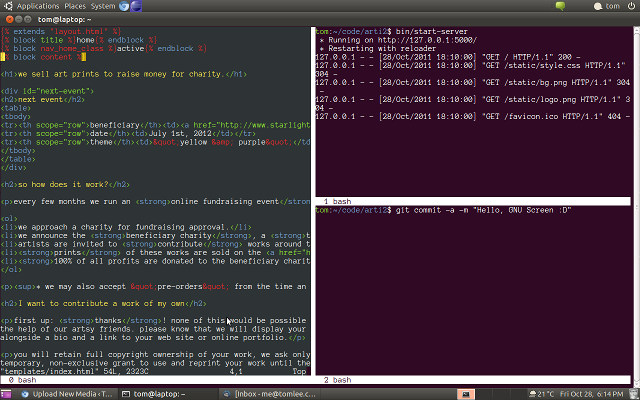The width and height of the screenshot is (640, 400).
Task: Click the 'pre-orders' paragraph line
Action: tap(153, 287)
